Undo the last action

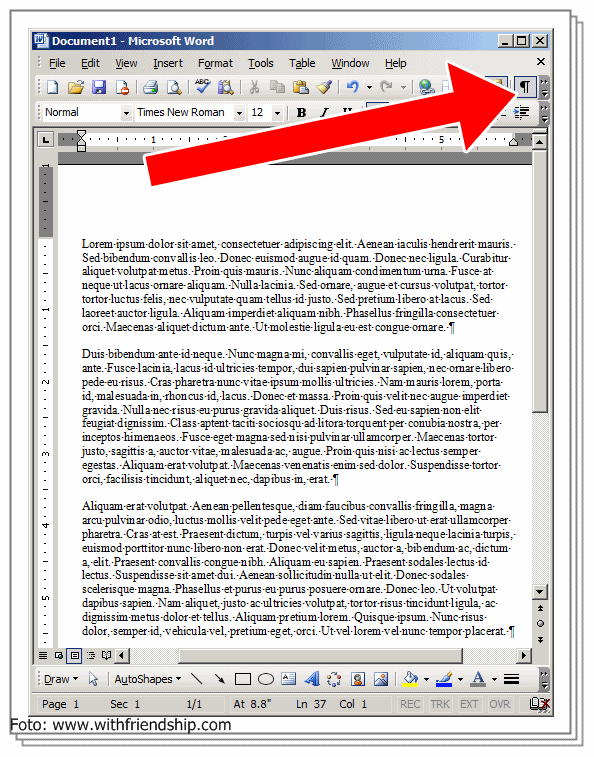(x=353, y=87)
